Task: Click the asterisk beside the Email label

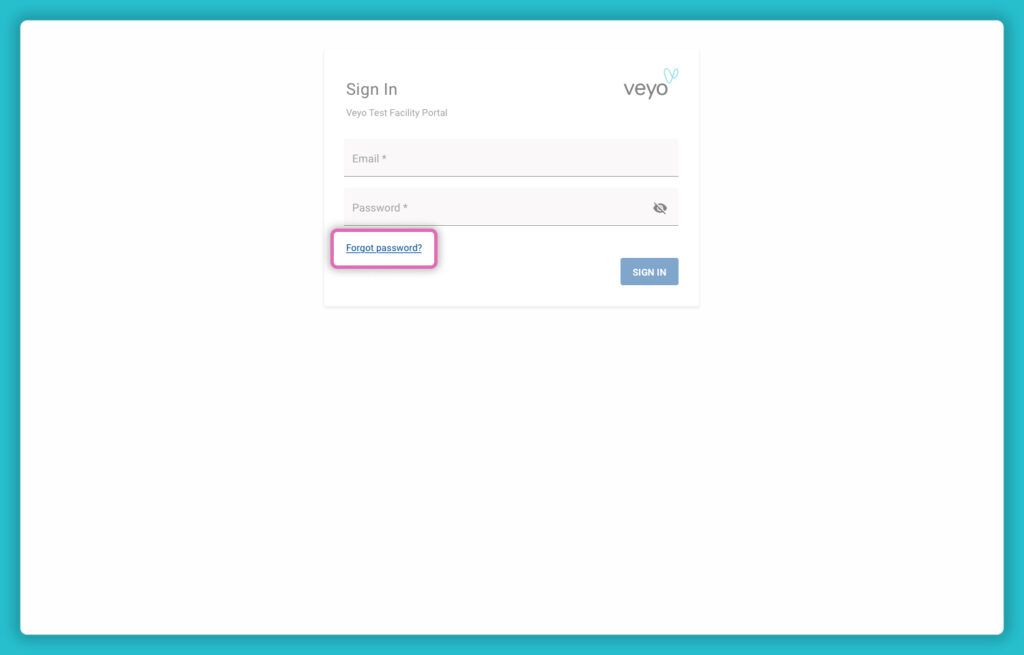Action: 384,158
